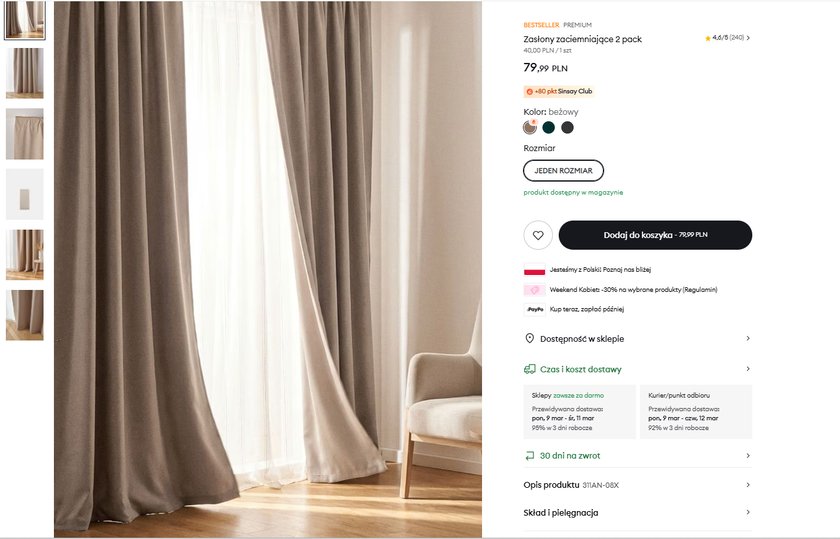Choose the beige color swatch
The image size is (840, 539).
click(x=530, y=127)
